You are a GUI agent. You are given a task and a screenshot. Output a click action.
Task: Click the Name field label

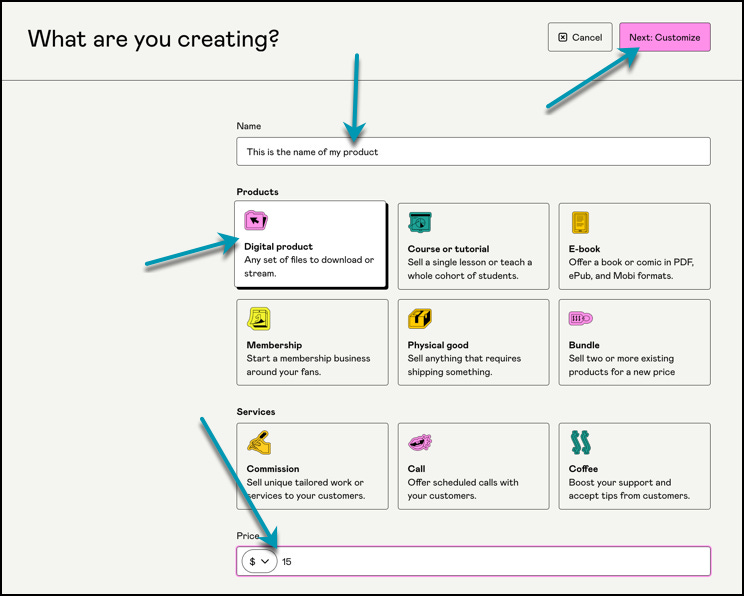coord(249,126)
